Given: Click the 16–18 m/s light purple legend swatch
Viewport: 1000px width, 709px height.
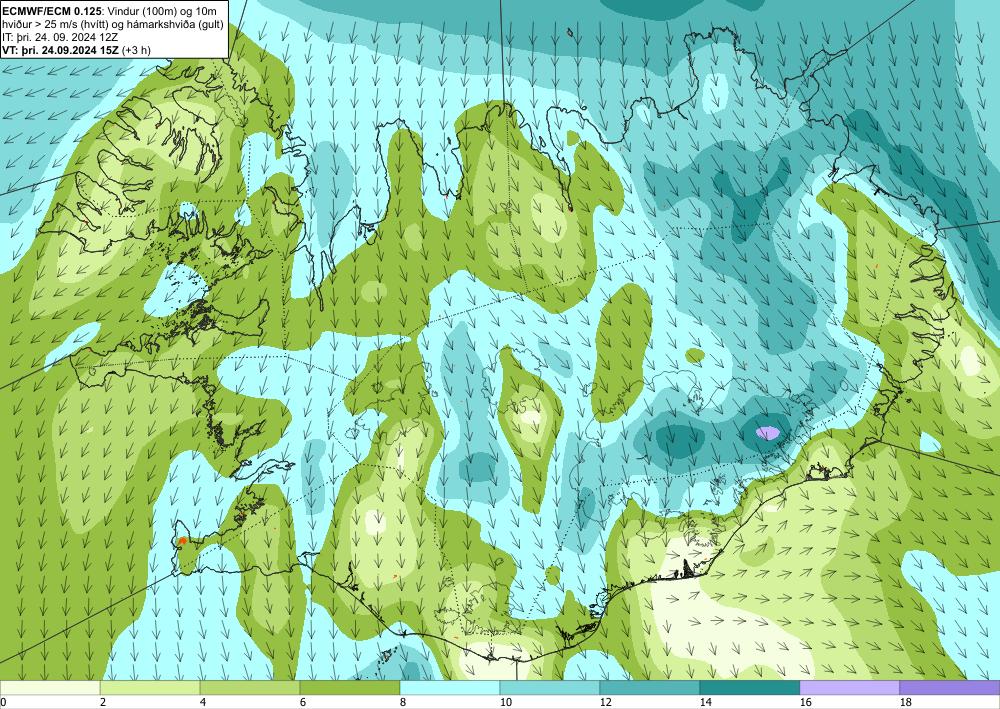Looking at the screenshot, I should coord(849,688).
